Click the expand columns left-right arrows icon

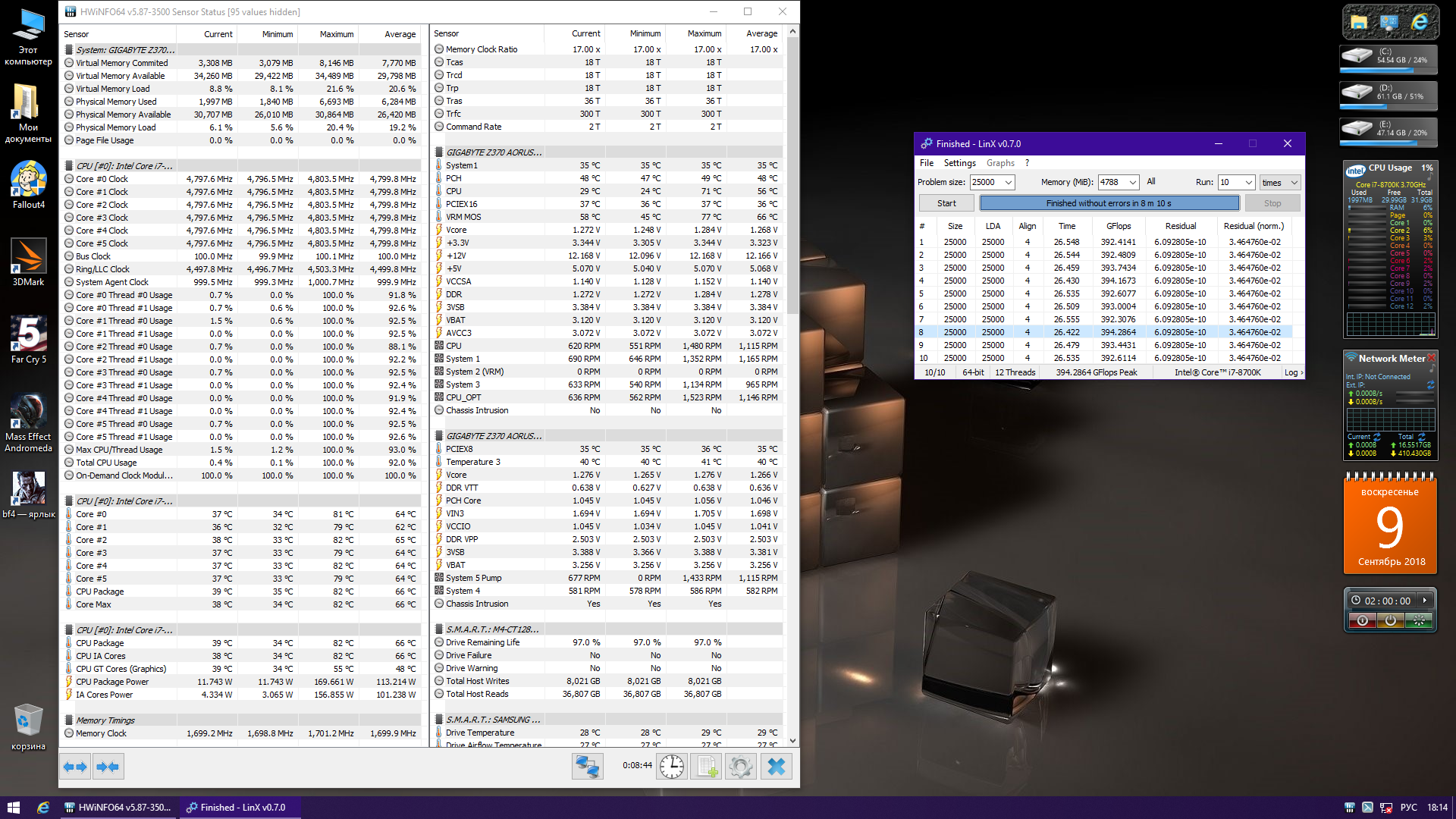pyautogui.click(x=75, y=767)
